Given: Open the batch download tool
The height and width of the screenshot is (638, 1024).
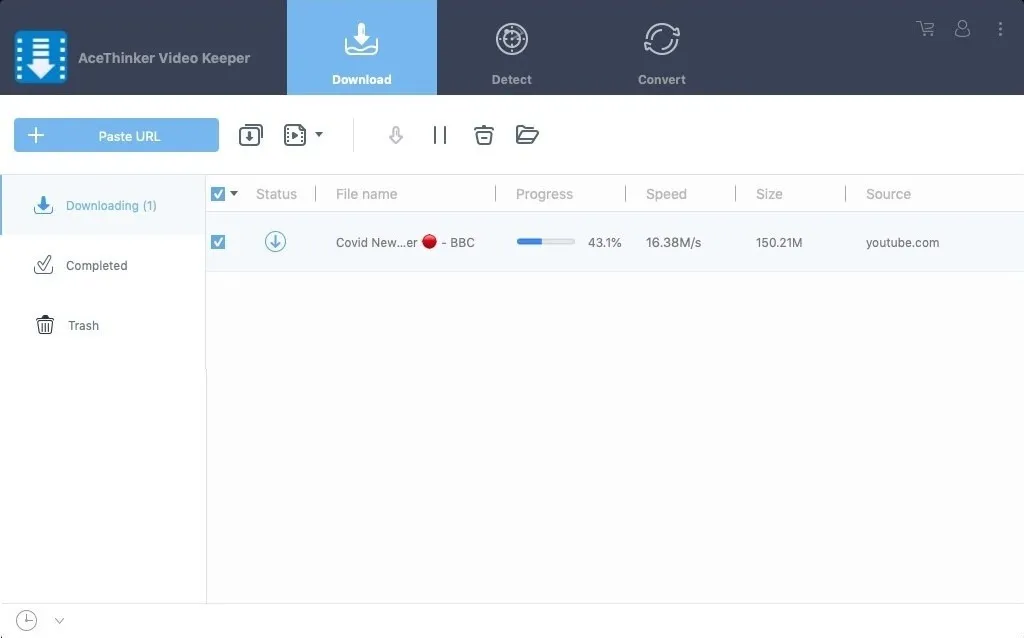Looking at the screenshot, I should click(251, 134).
